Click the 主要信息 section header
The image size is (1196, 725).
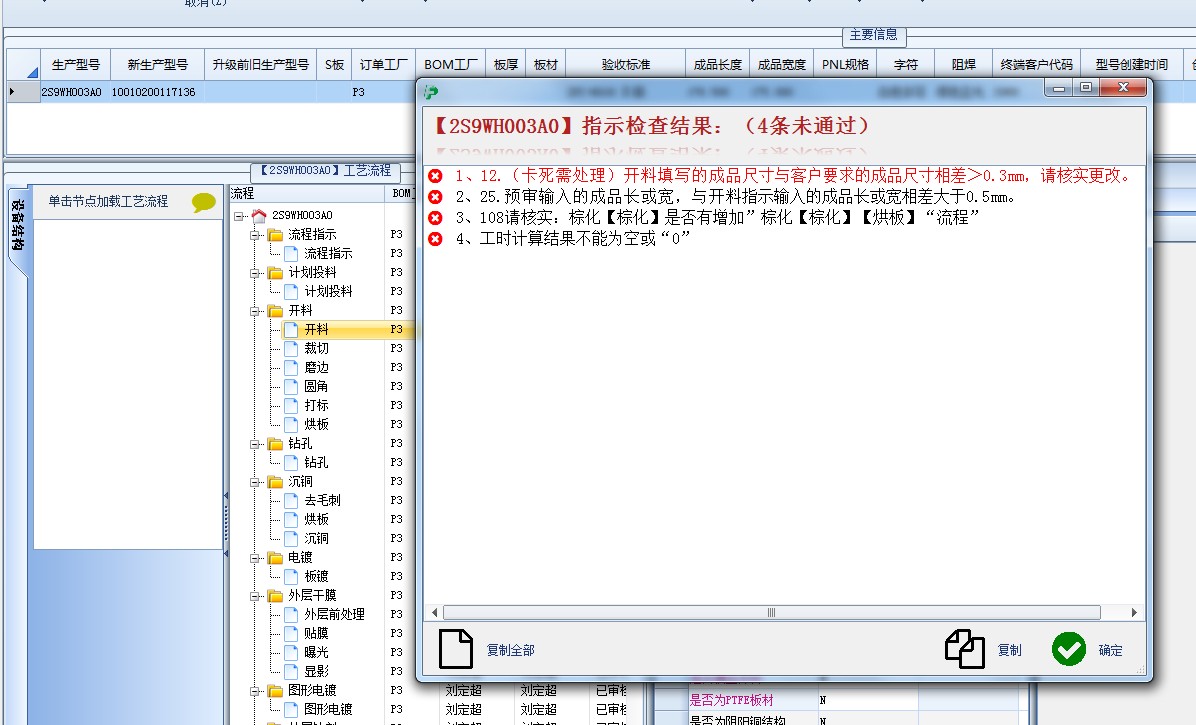pyautogui.click(x=873, y=35)
